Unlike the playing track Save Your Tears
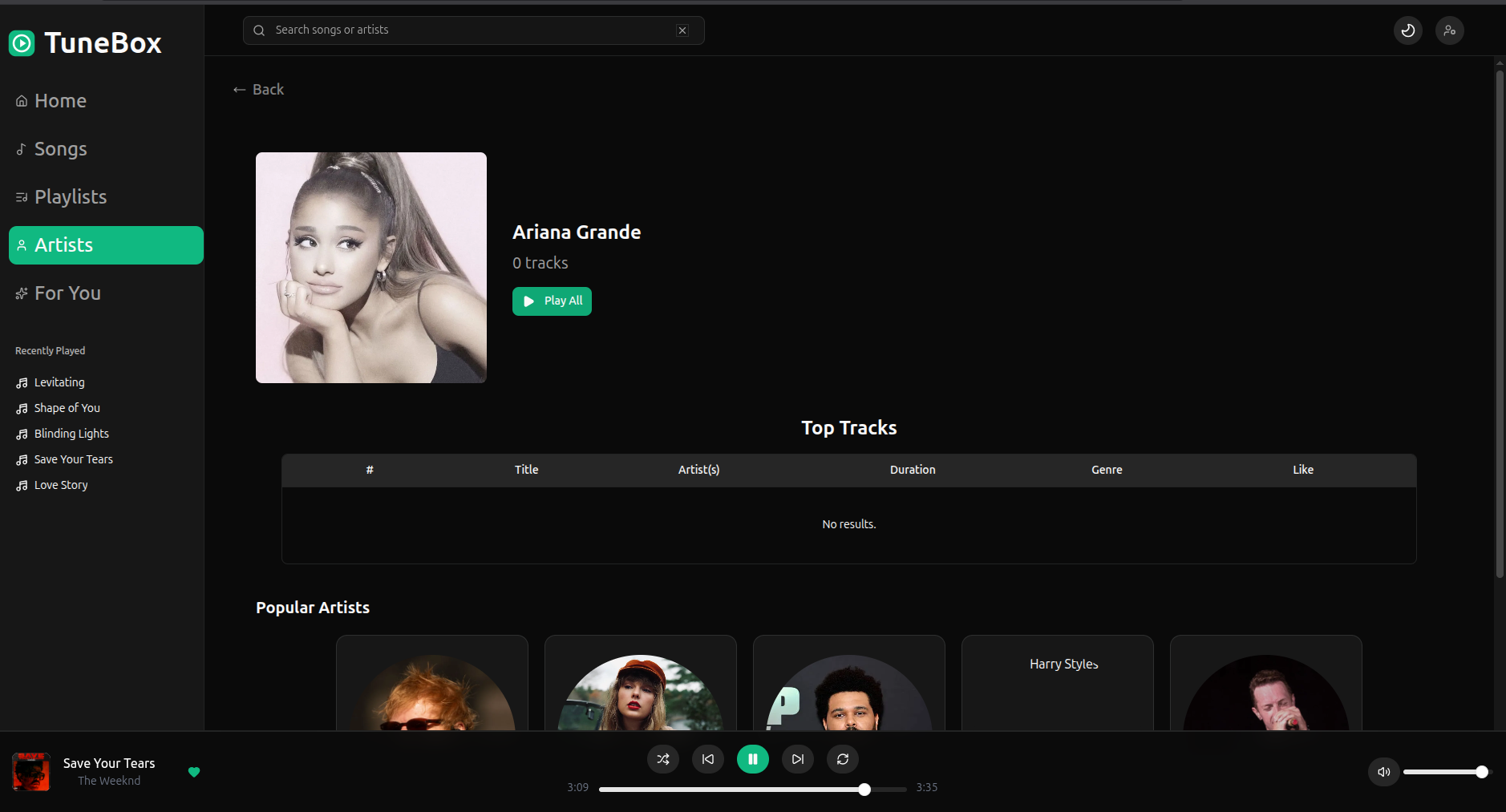1506x812 pixels. coord(194,772)
